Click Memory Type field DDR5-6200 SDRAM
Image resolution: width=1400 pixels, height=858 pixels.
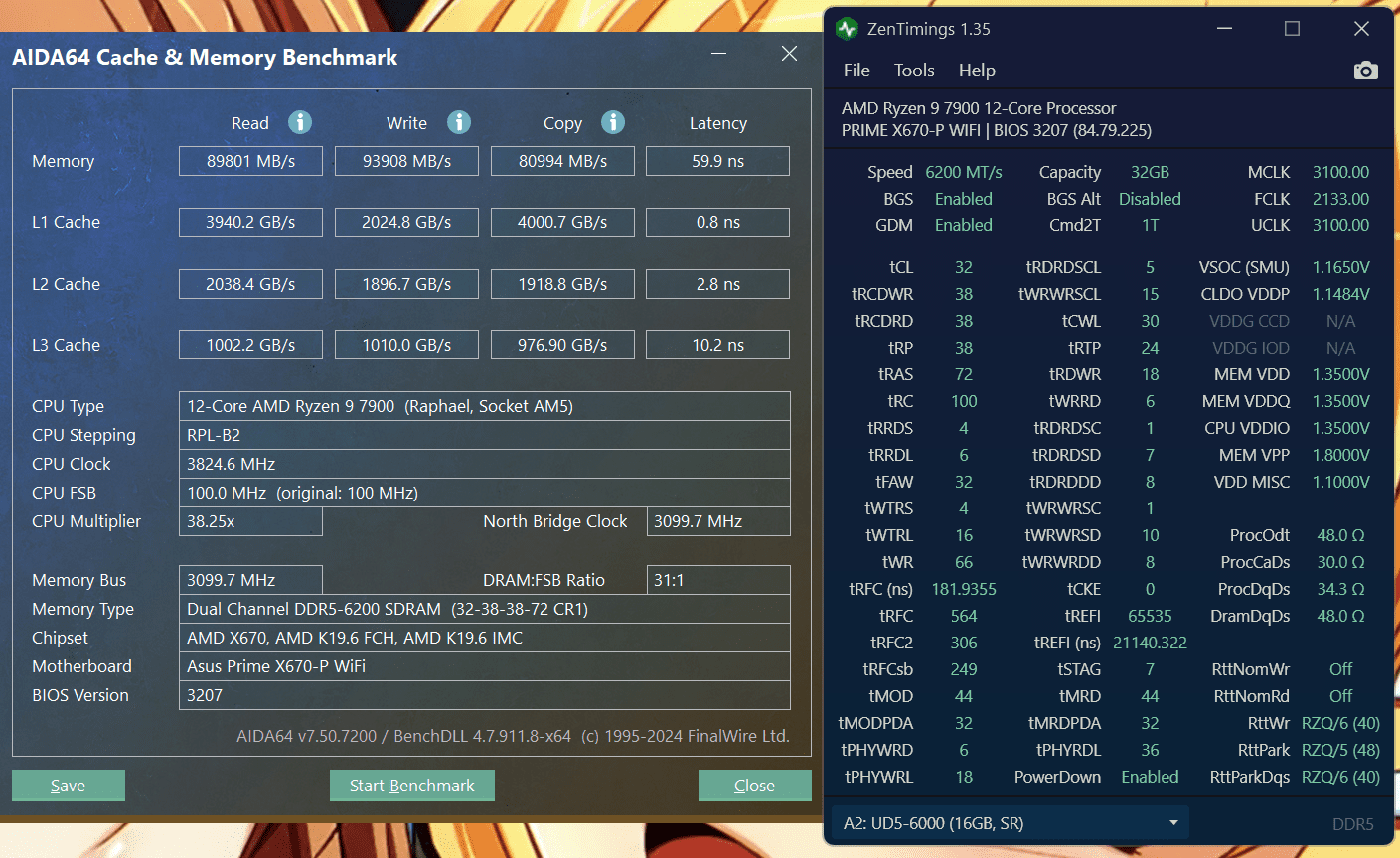click(x=485, y=609)
